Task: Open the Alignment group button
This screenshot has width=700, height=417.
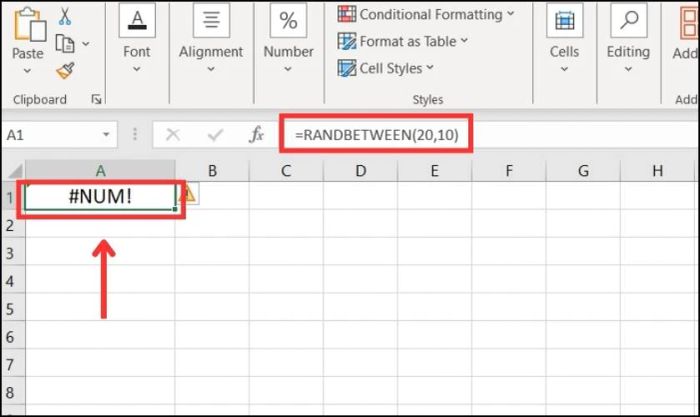Action: click(211, 21)
